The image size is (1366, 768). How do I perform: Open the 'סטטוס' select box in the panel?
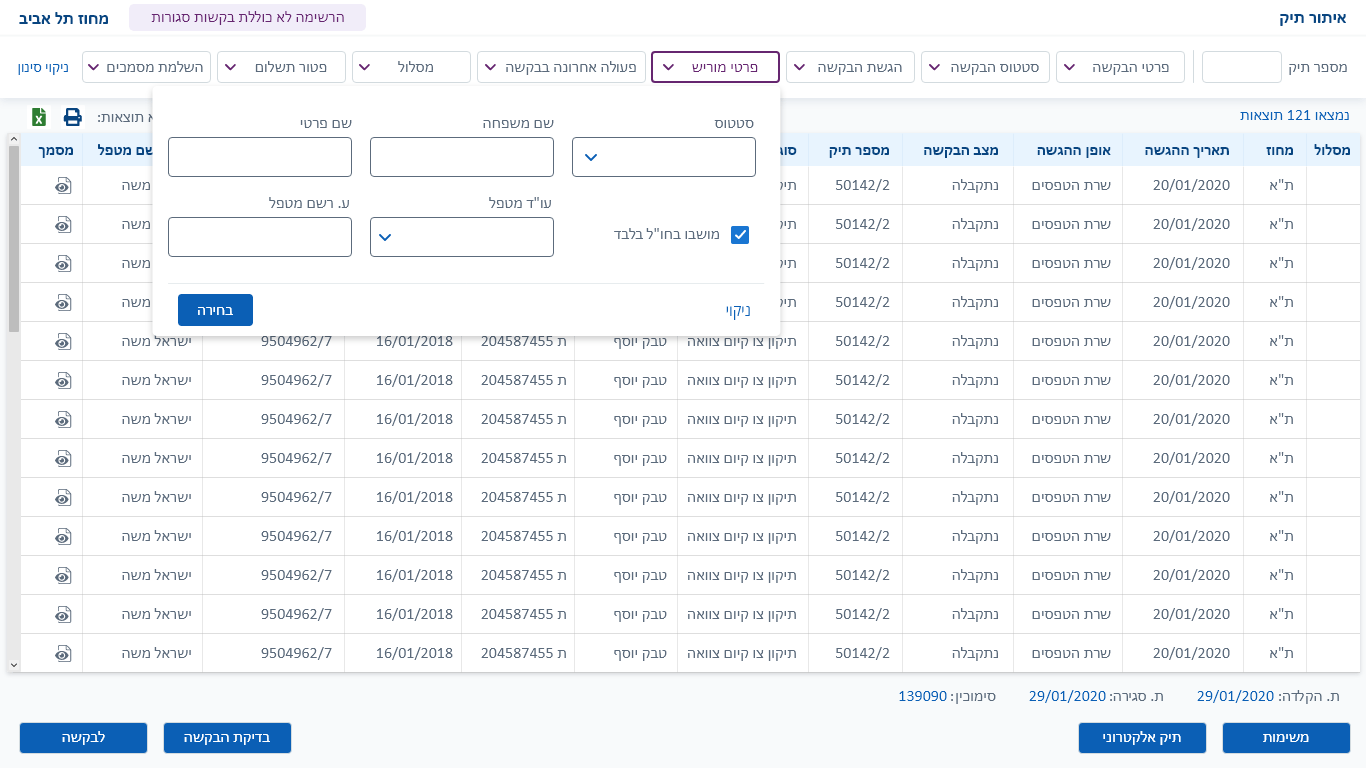(x=664, y=157)
